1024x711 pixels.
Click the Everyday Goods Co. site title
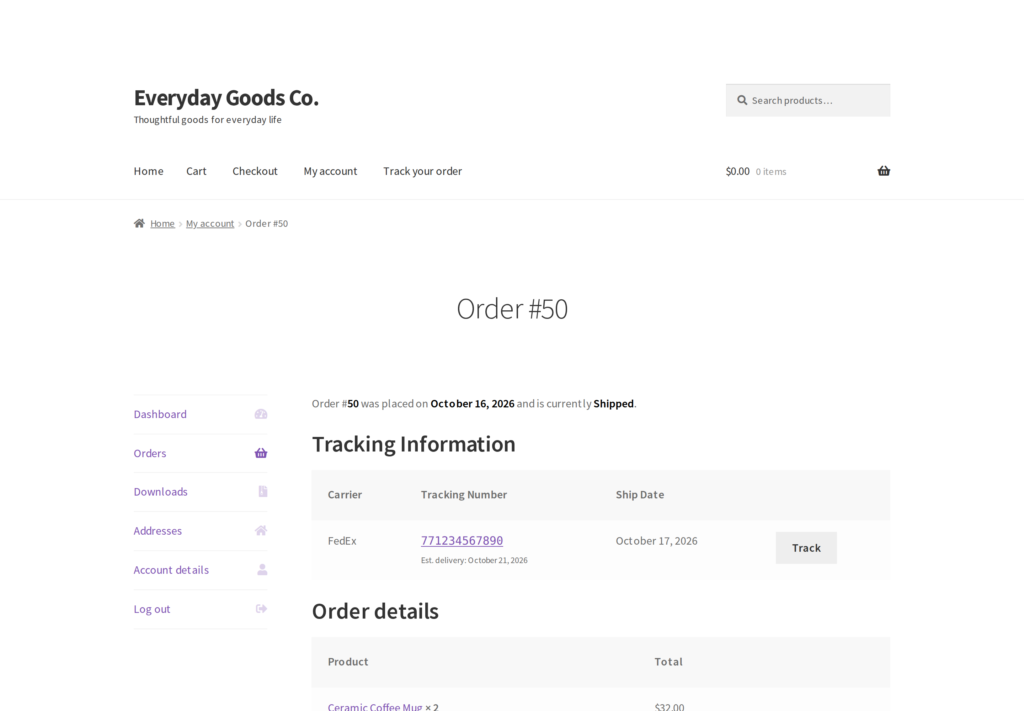pyautogui.click(x=226, y=98)
